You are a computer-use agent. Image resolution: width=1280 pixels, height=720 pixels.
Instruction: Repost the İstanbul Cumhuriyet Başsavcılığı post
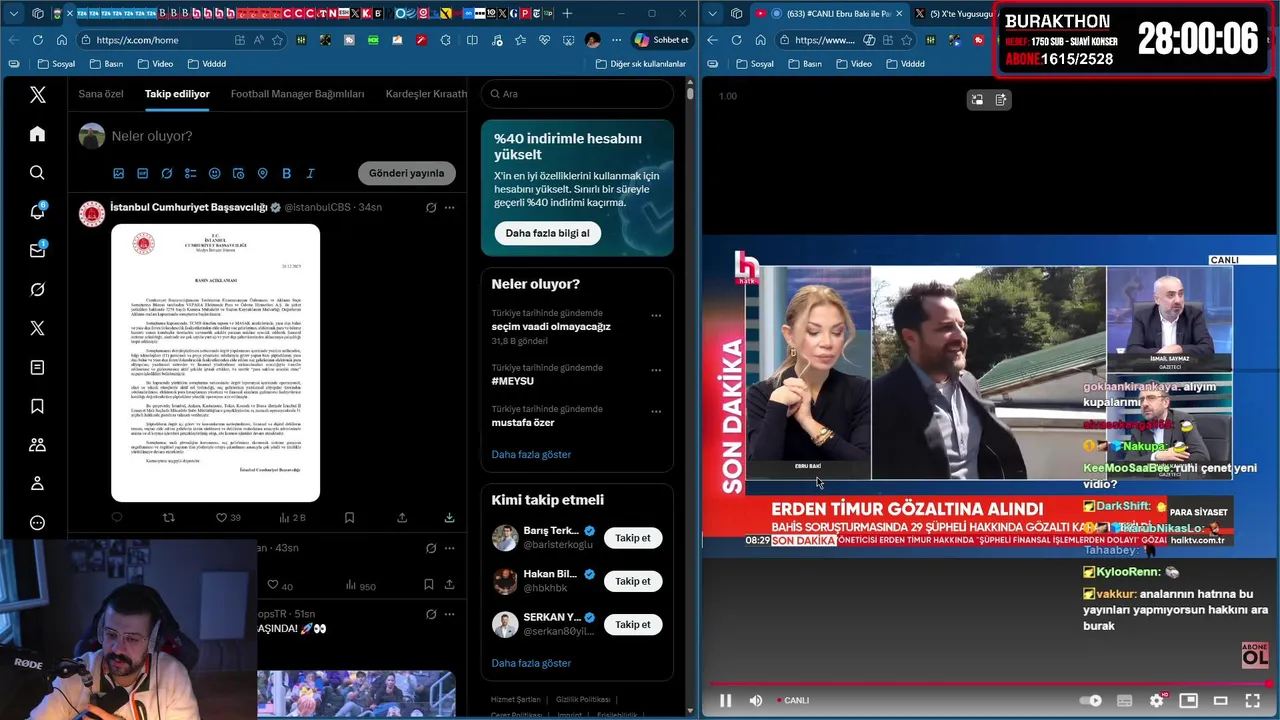[168, 518]
